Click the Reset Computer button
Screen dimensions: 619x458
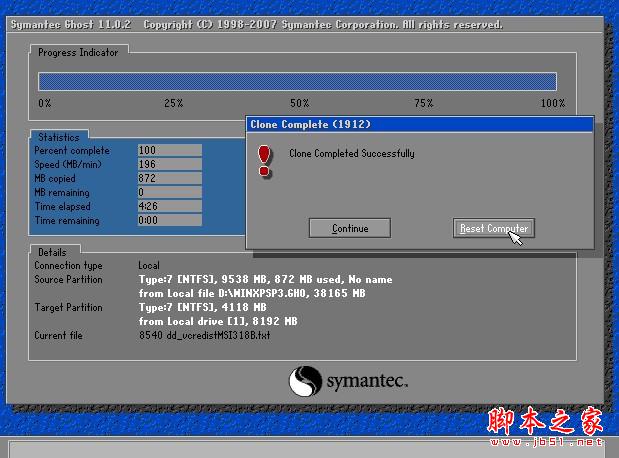[x=494, y=228]
